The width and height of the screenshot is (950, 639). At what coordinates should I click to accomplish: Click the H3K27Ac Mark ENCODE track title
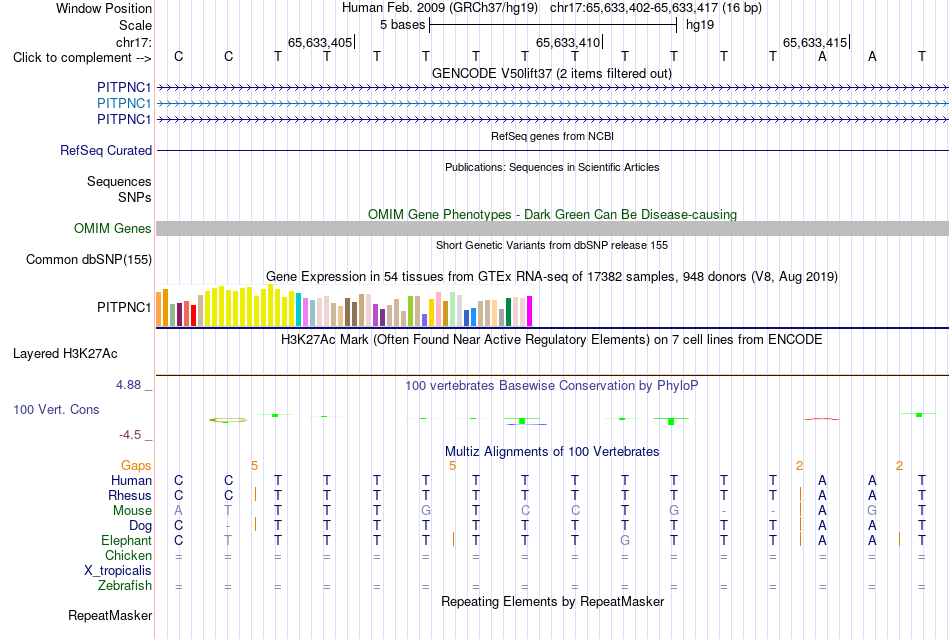[x=552, y=339]
